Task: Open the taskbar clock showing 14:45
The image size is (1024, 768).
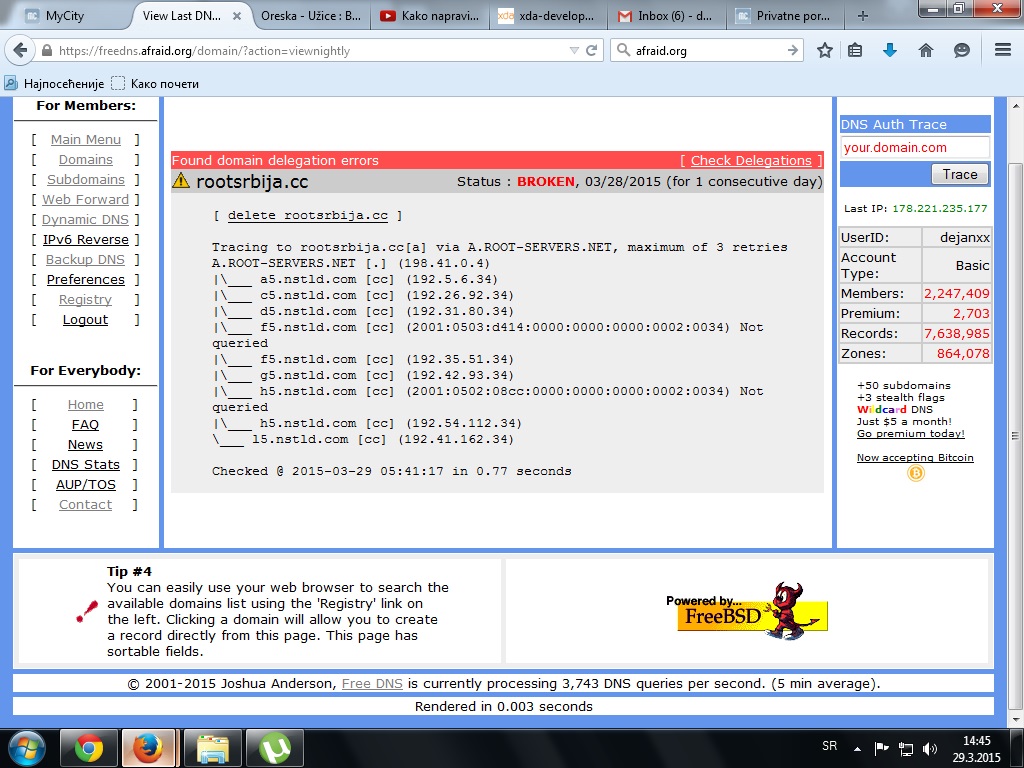Action: coord(976,749)
